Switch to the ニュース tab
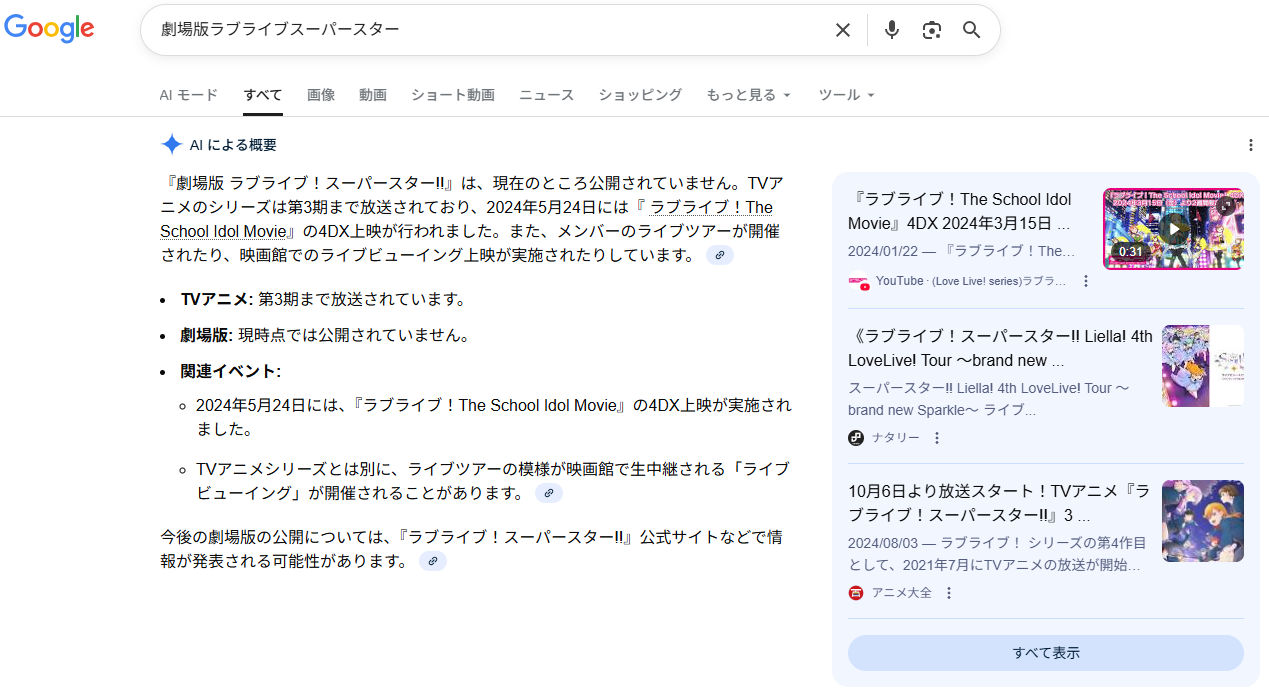 point(546,95)
